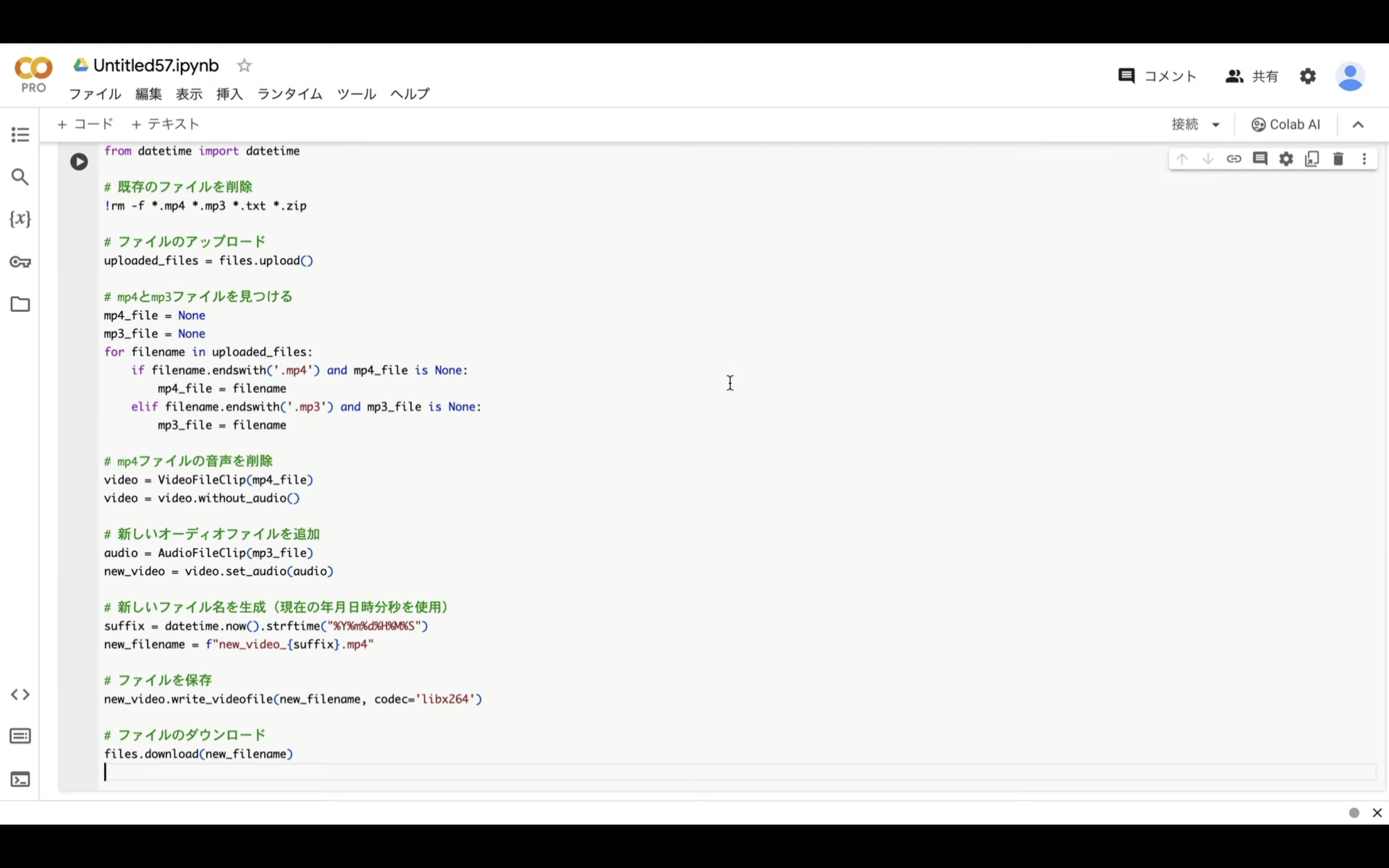Add a comment to the cell
The width and height of the screenshot is (1389, 868).
[x=1260, y=159]
